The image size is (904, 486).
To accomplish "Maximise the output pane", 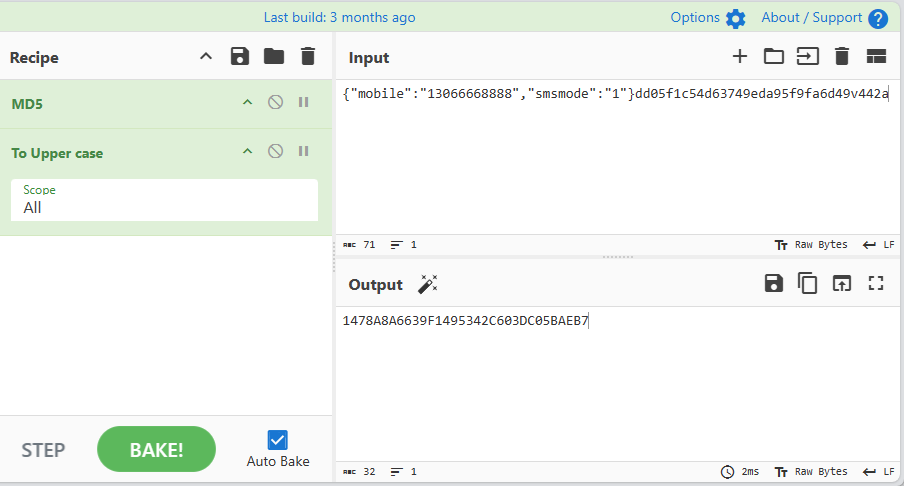I will [x=877, y=284].
